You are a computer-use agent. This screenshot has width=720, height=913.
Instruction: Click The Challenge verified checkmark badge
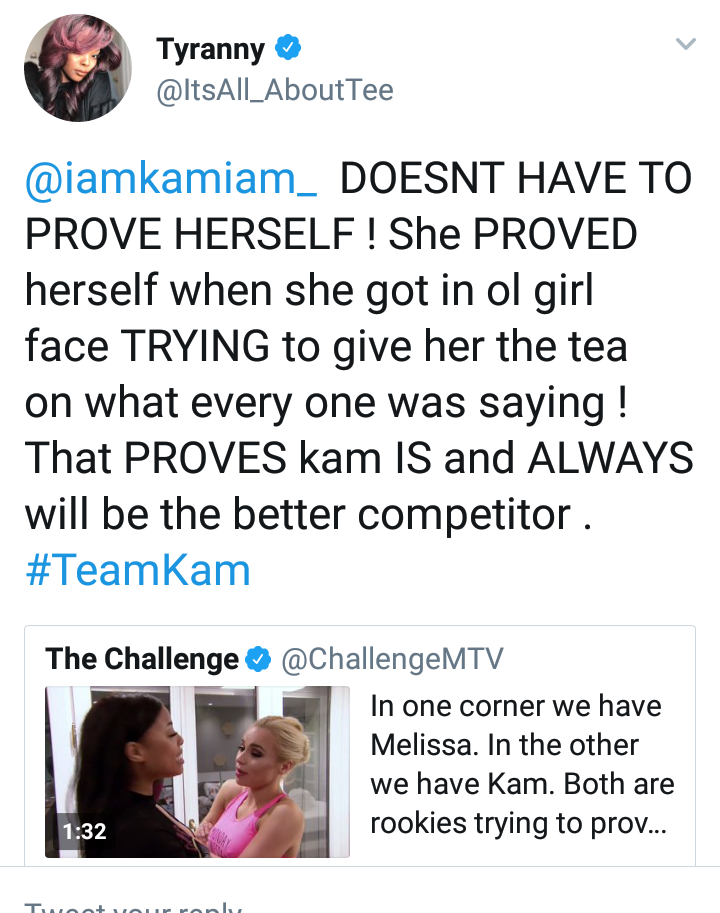coord(258,659)
